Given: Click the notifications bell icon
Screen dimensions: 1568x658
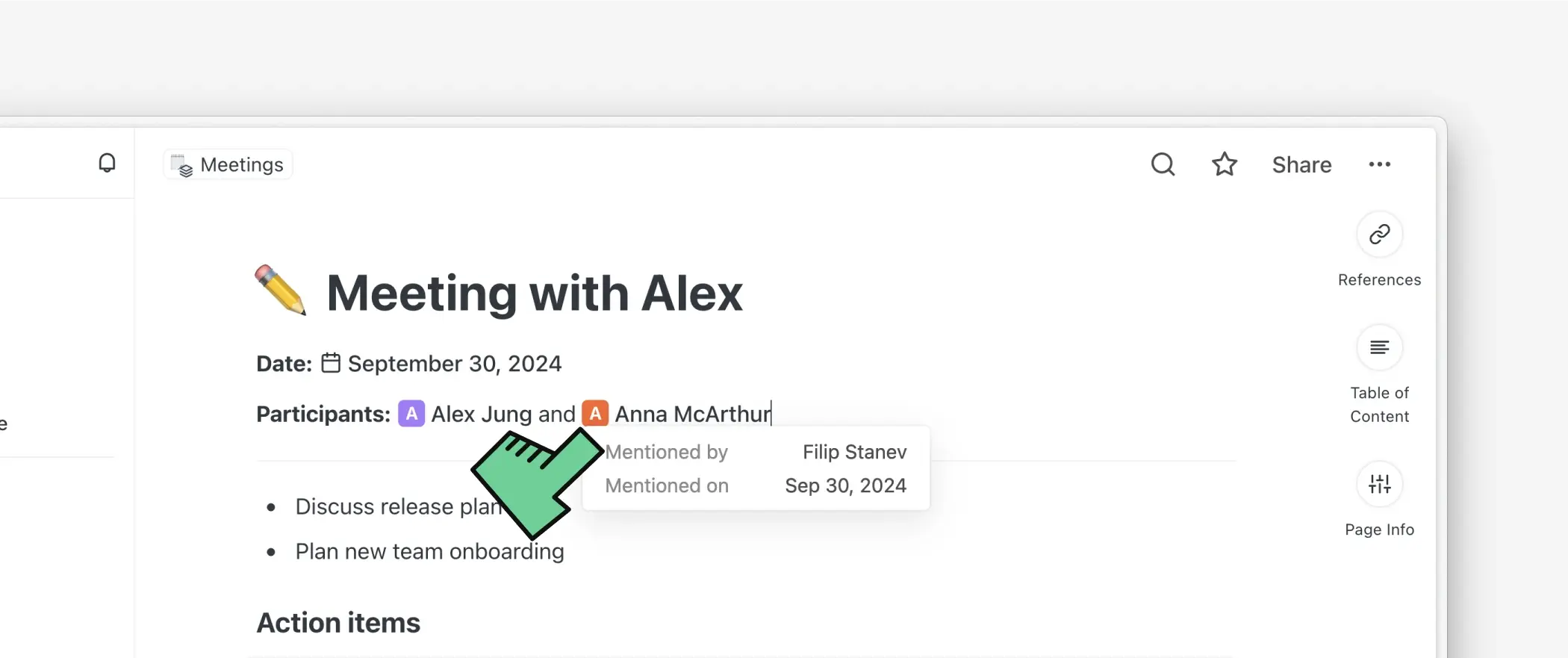Looking at the screenshot, I should pyautogui.click(x=107, y=163).
